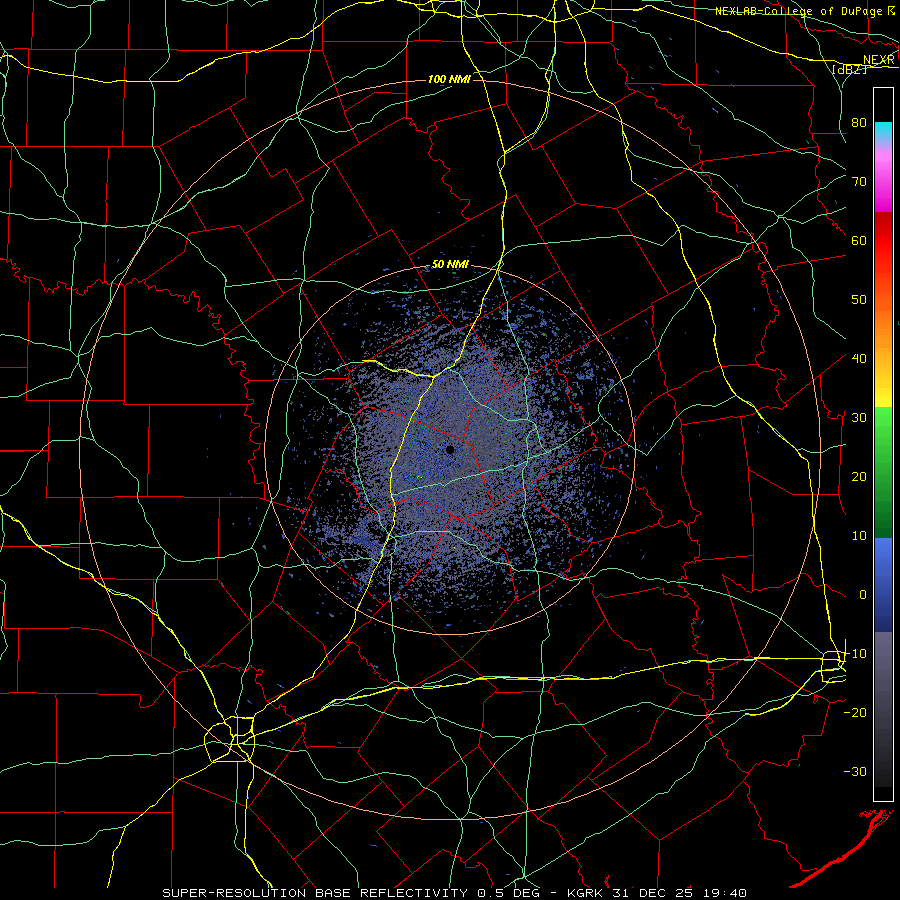Click the NEXR label above the legend
Screen dimensions: 900x900
[x=879, y=60]
